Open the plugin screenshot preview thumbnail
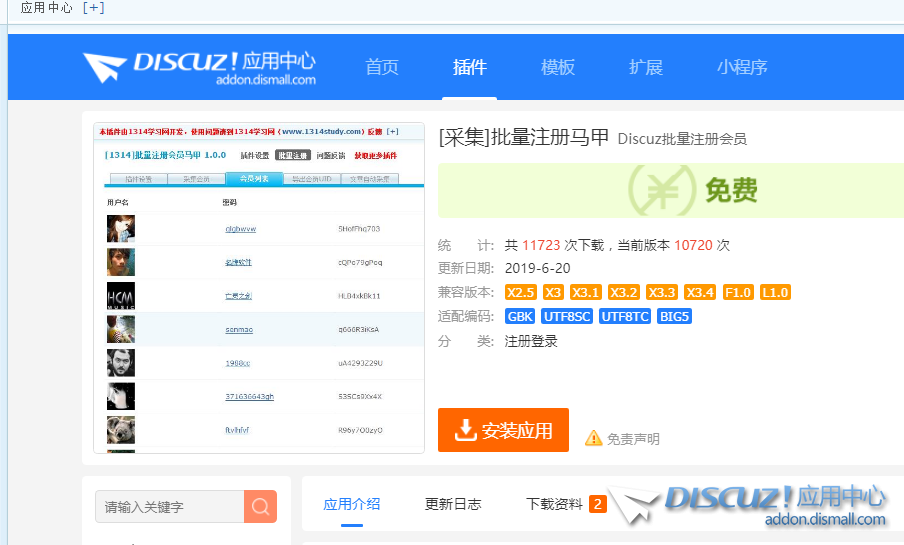The image size is (904, 545). [259, 288]
